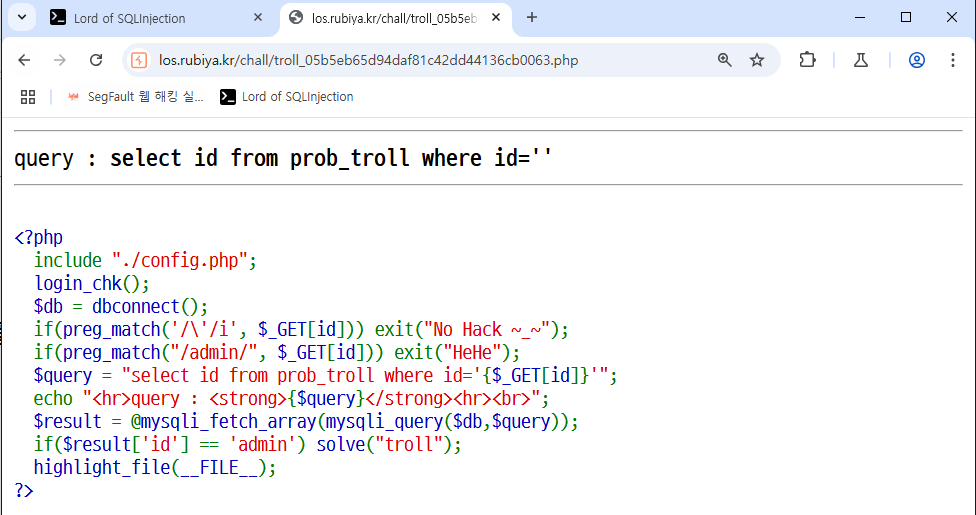Select the los.rubiya.kr troll tab

pos(396,18)
